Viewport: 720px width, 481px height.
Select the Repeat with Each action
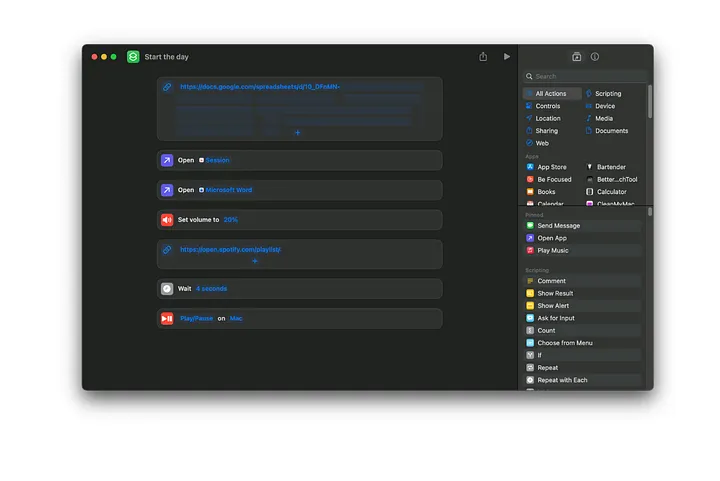coord(583,380)
